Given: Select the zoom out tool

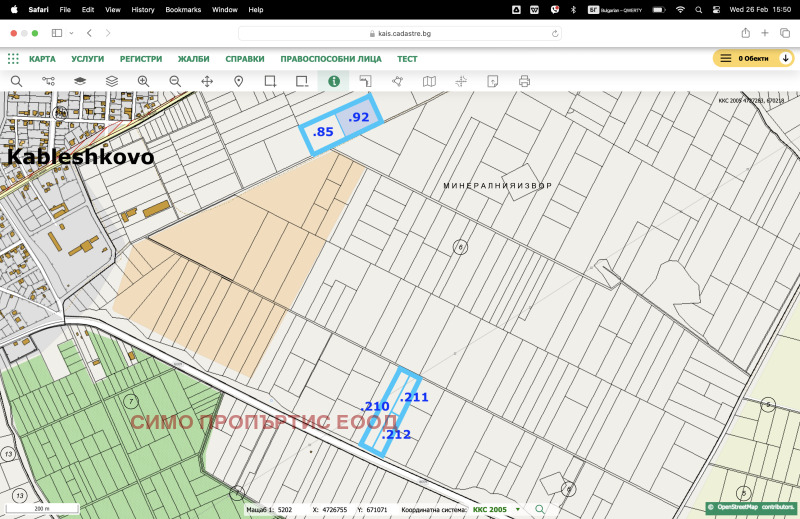Looking at the screenshot, I should click(175, 81).
